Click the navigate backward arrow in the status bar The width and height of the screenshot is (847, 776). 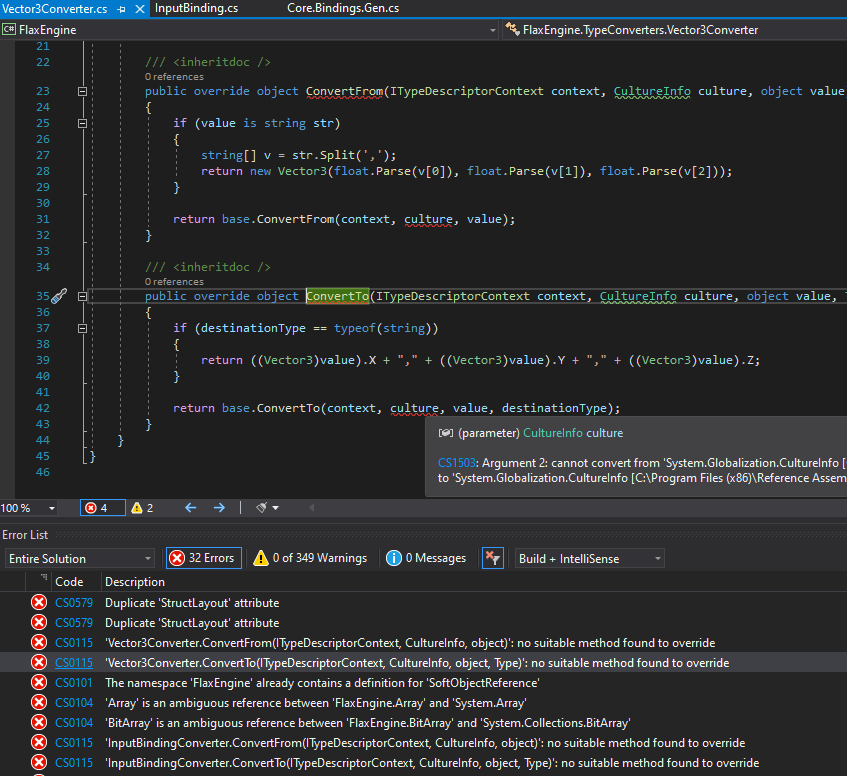pos(189,508)
